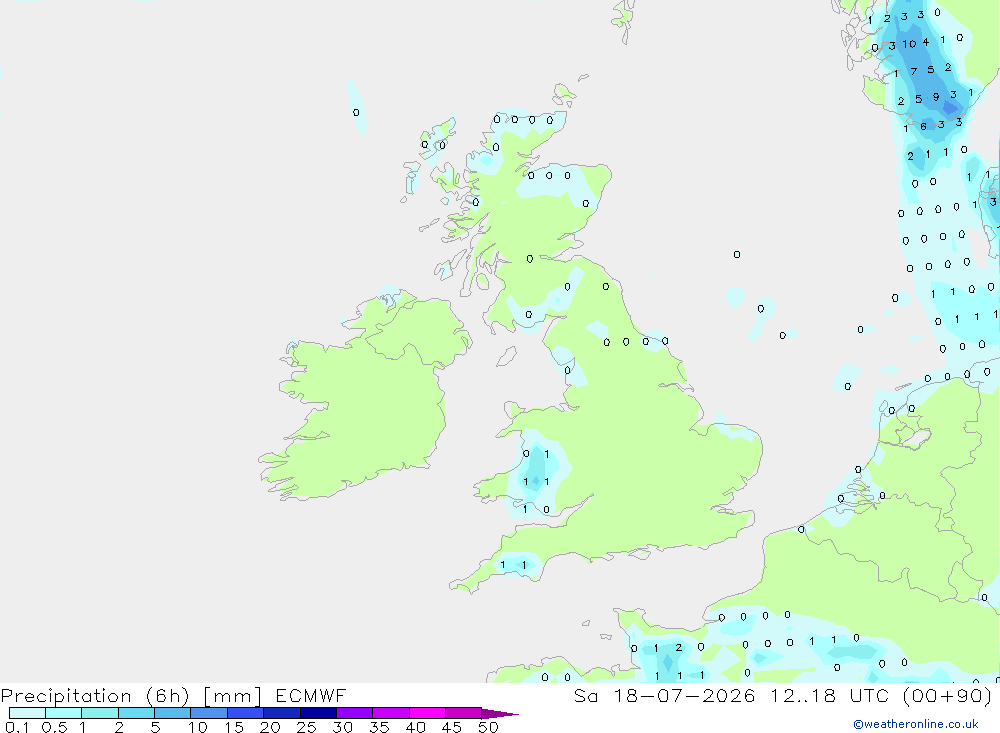
Task: Click legend label "30"
Action: click(x=342, y=727)
